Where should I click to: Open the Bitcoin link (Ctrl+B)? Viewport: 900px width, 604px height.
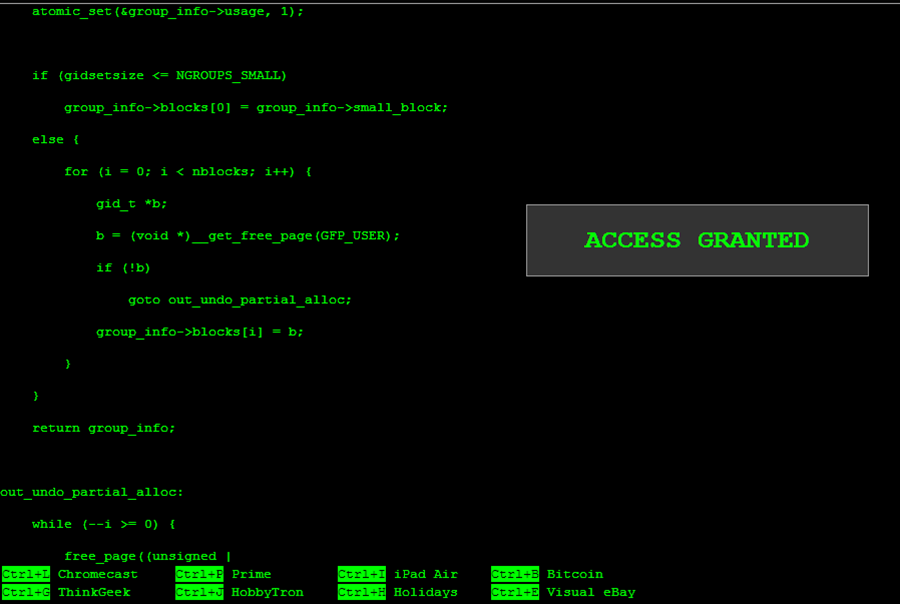[x=547, y=574]
